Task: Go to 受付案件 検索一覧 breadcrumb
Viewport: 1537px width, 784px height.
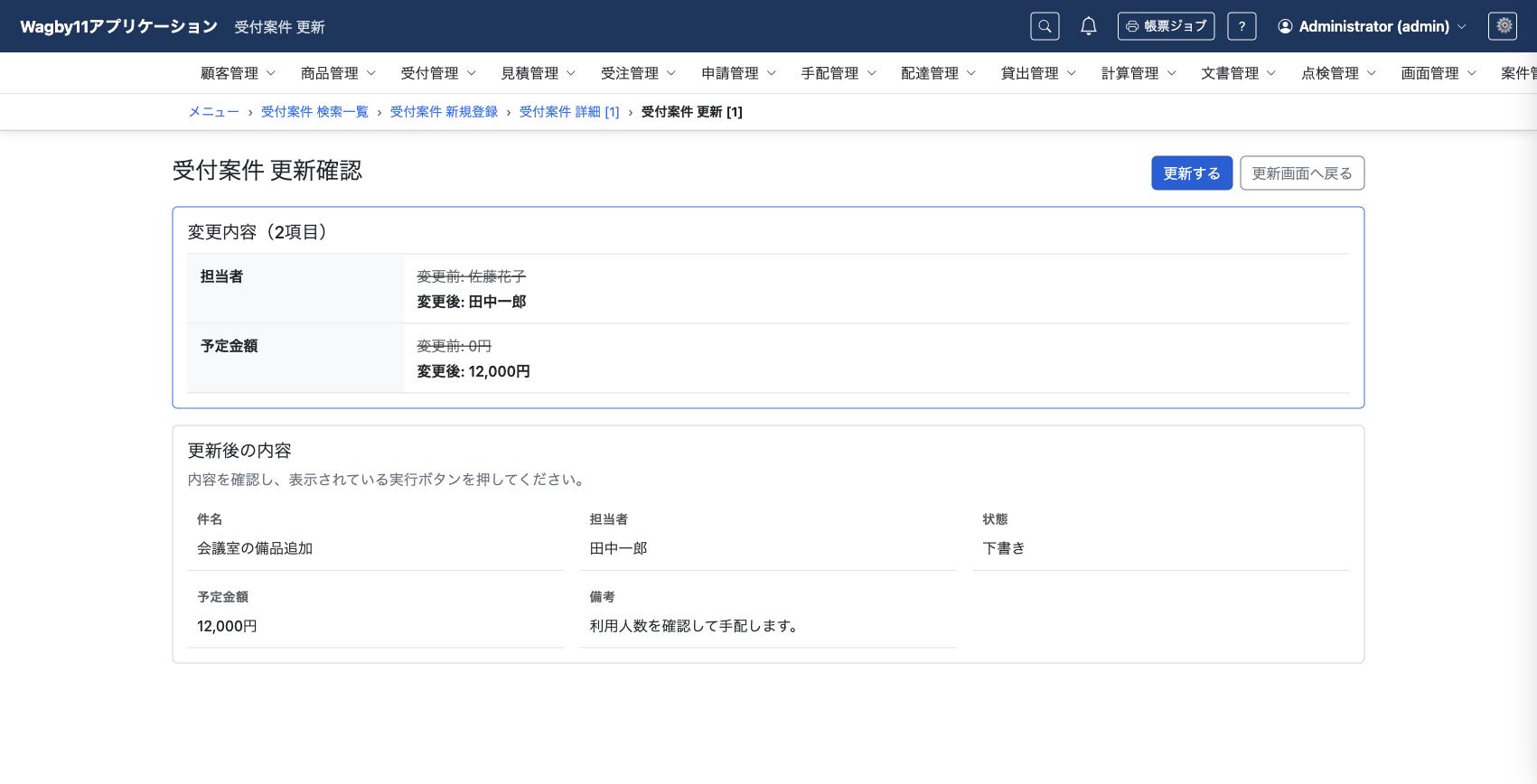Action: pos(314,112)
